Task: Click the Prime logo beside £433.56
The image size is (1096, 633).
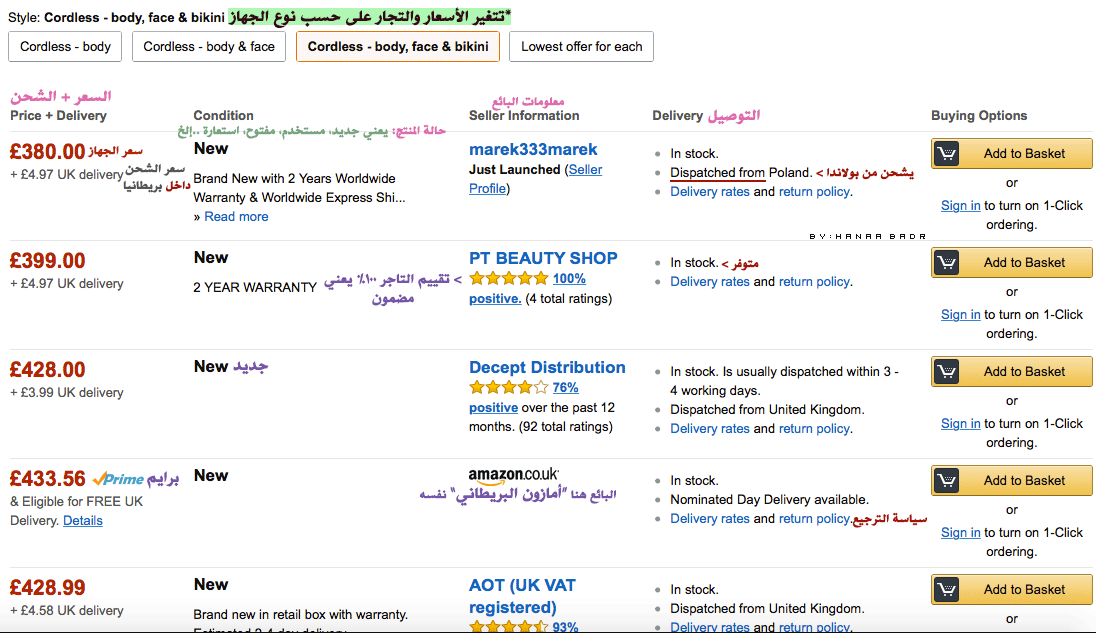Action: tap(118, 479)
